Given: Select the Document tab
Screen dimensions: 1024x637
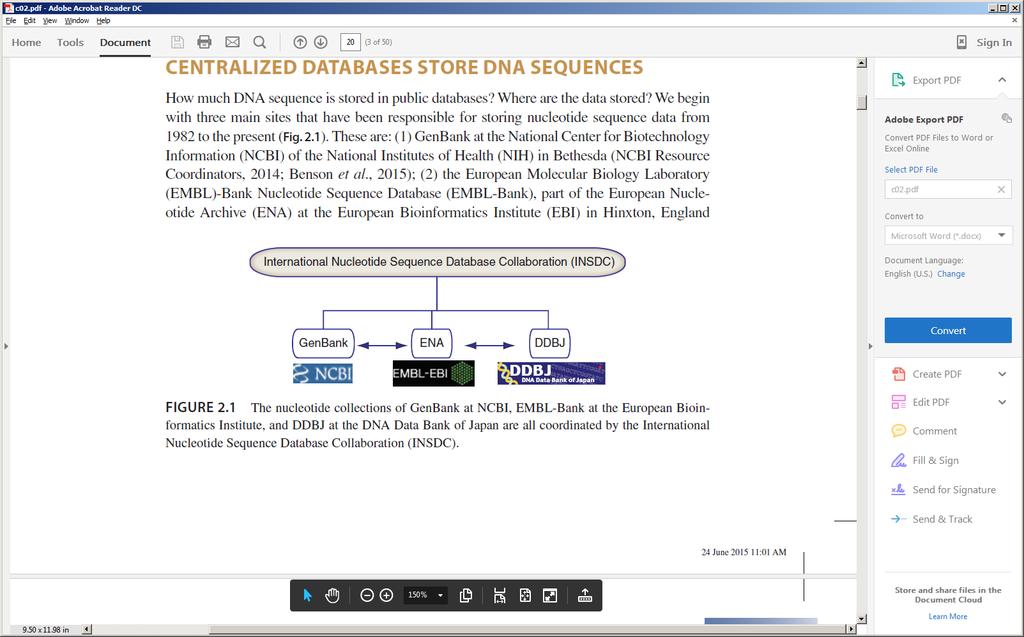Looking at the screenshot, I should (125, 42).
